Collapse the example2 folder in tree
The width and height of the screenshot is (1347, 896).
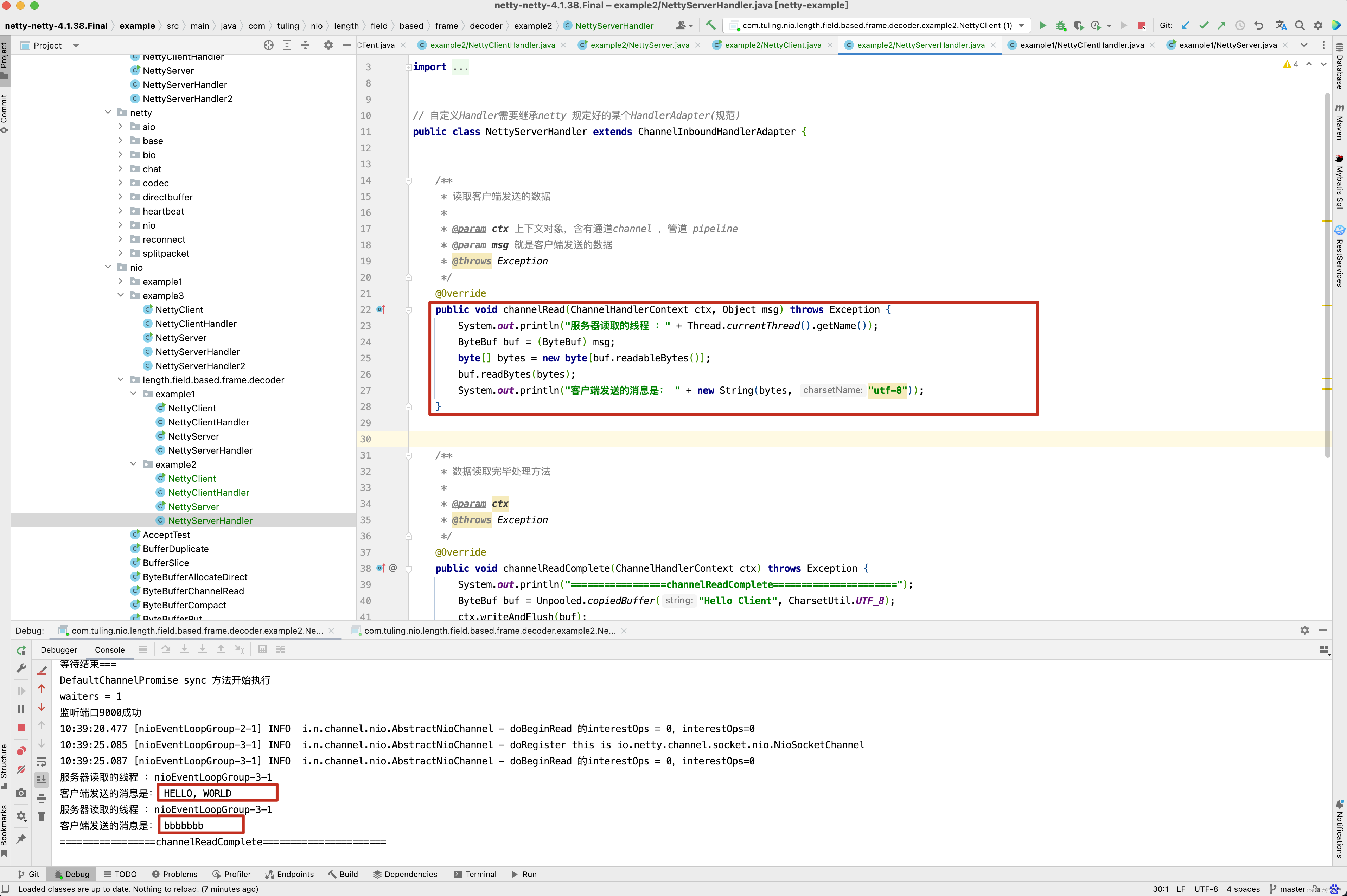point(133,464)
